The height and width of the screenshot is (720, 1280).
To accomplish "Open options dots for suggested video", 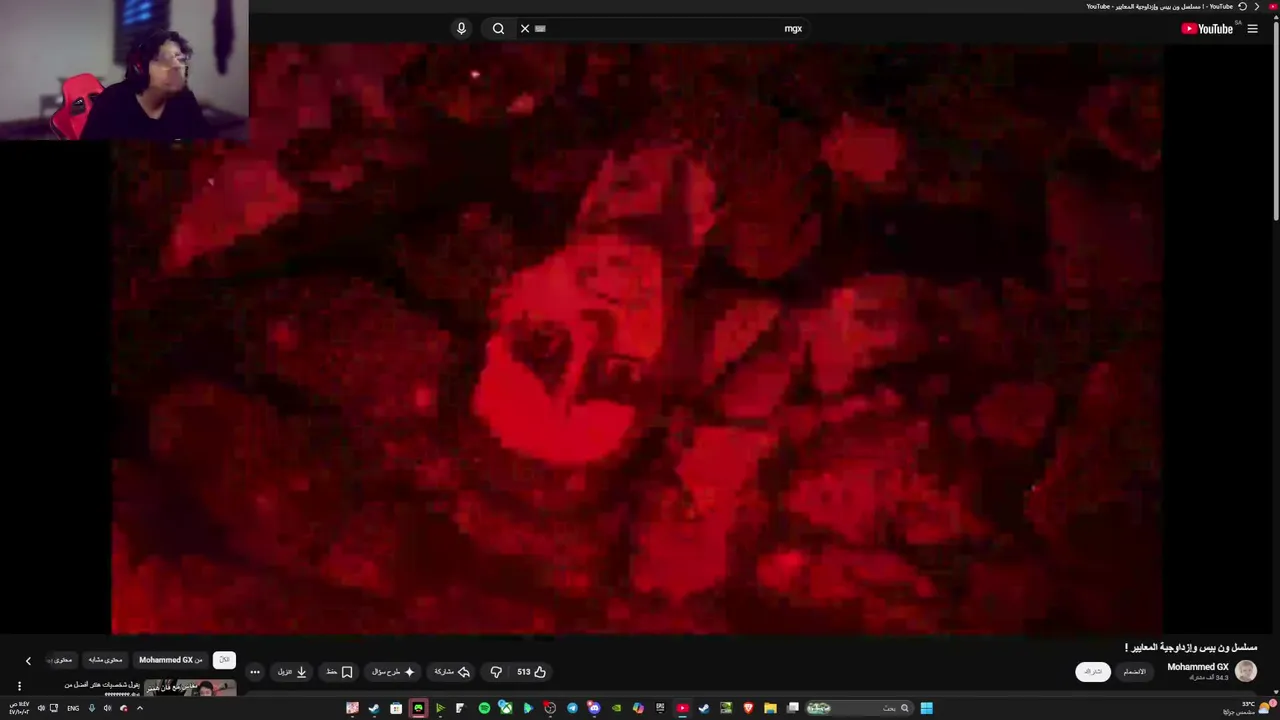I will (x=19, y=686).
